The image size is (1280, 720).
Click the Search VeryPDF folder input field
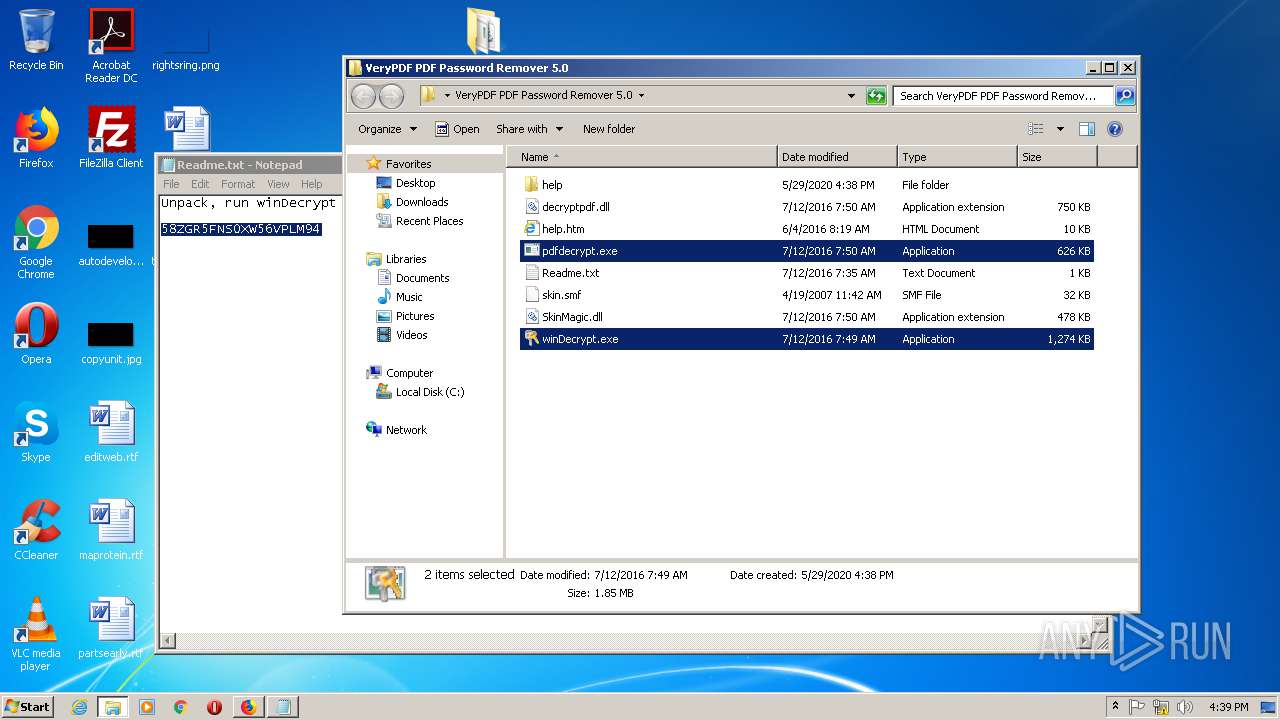click(x=1003, y=96)
